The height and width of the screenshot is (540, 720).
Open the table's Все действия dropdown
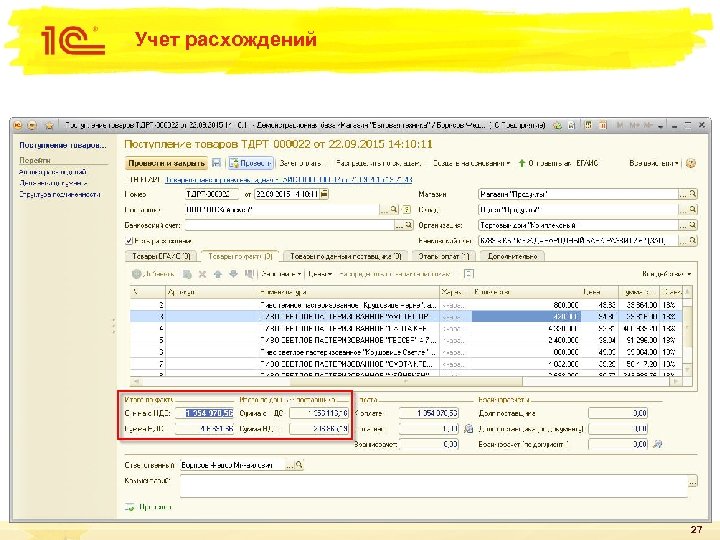pos(666,274)
